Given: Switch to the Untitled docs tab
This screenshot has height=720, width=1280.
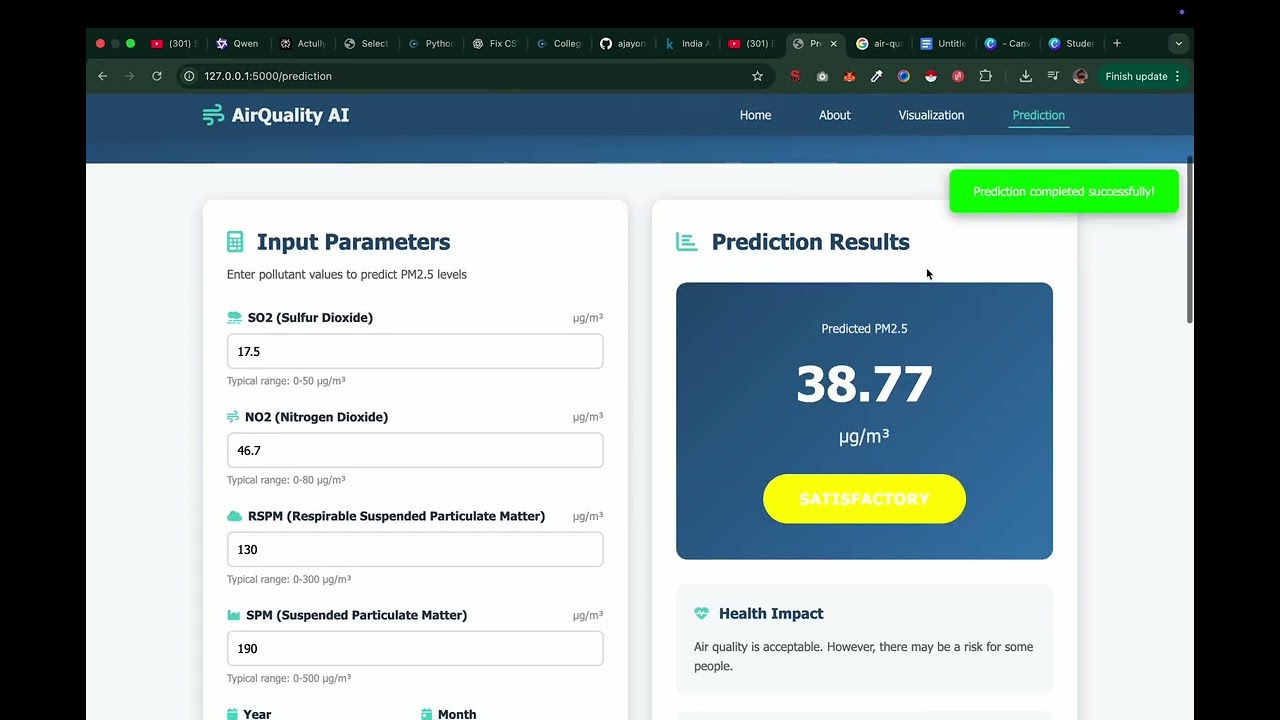Looking at the screenshot, I should (x=942, y=44).
